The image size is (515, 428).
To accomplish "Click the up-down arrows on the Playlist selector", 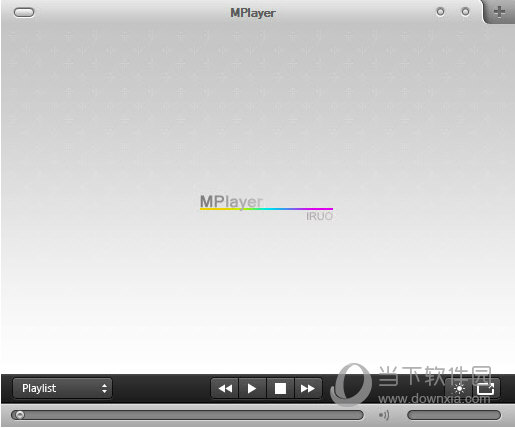I will [x=104, y=388].
